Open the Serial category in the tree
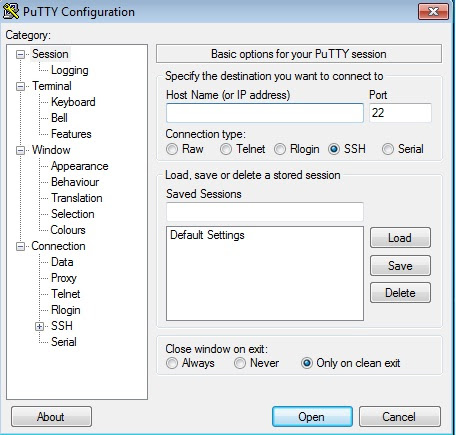This screenshot has width=456, height=435. pos(64,342)
